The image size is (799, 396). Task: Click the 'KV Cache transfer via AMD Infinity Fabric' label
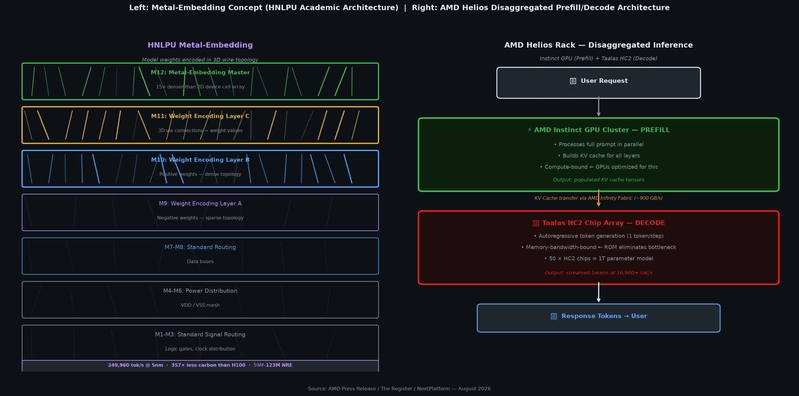click(x=598, y=198)
